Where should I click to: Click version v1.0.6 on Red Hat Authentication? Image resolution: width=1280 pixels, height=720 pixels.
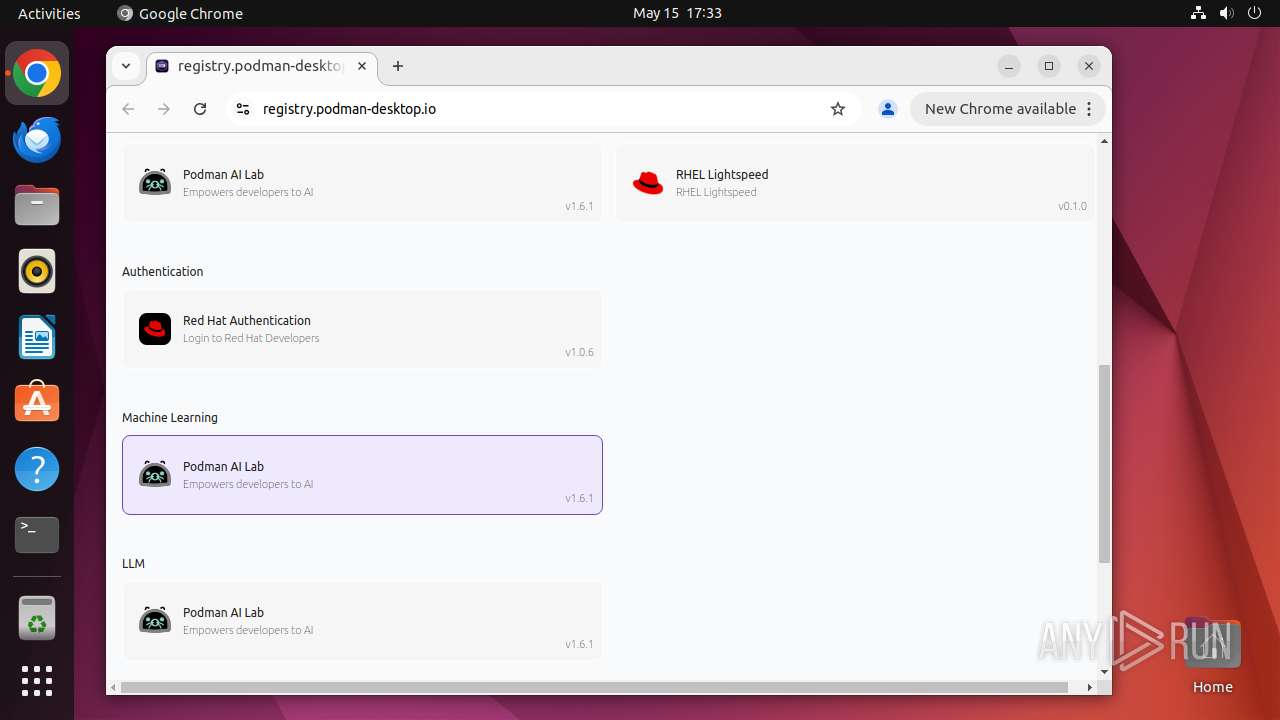click(579, 352)
